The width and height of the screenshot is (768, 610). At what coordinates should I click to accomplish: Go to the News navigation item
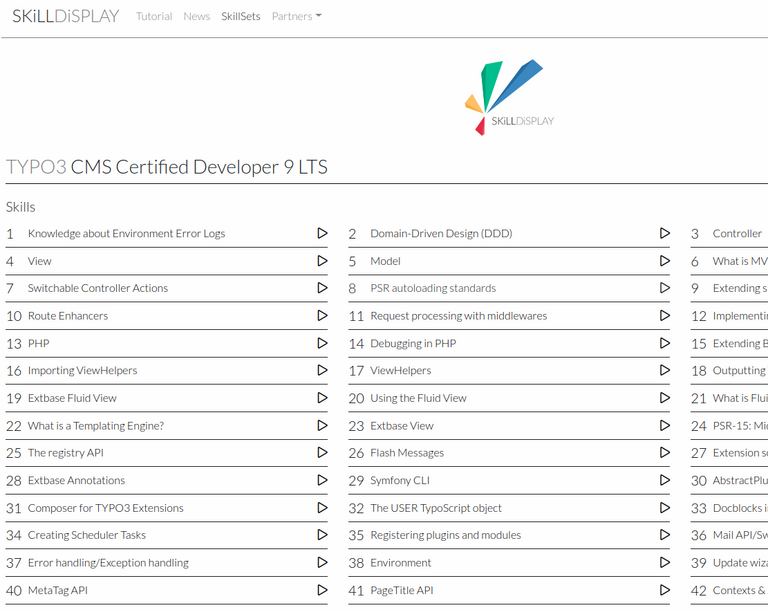click(197, 17)
